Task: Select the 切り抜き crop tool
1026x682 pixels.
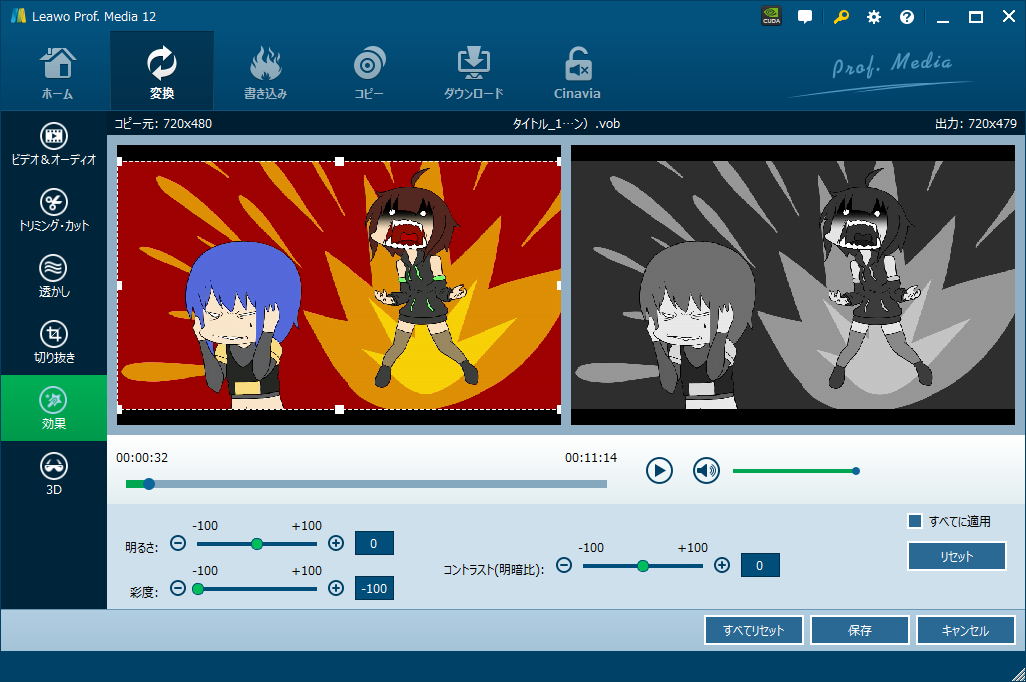Action: pyautogui.click(x=54, y=343)
